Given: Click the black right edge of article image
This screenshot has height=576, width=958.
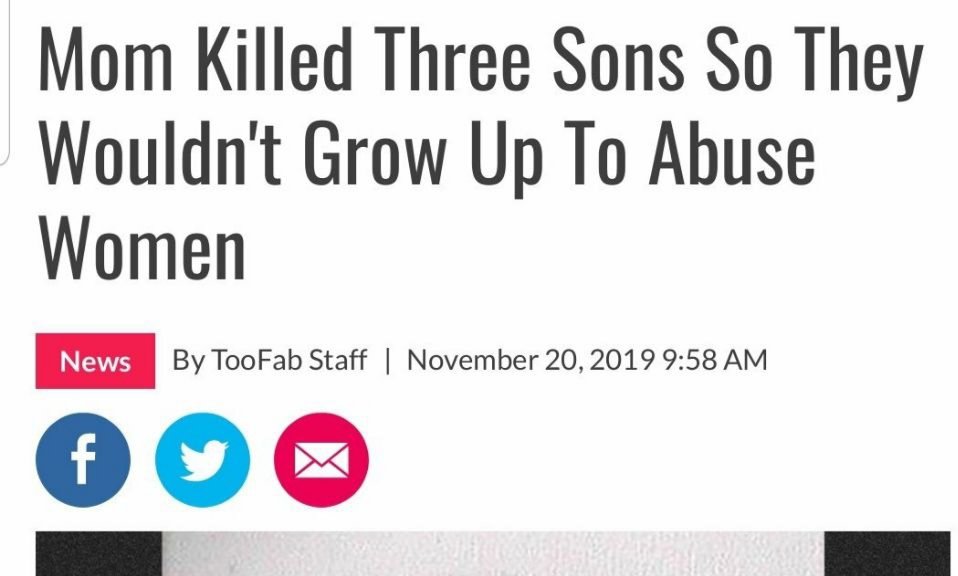Looking at the screenshot, I should click(887, 553).
